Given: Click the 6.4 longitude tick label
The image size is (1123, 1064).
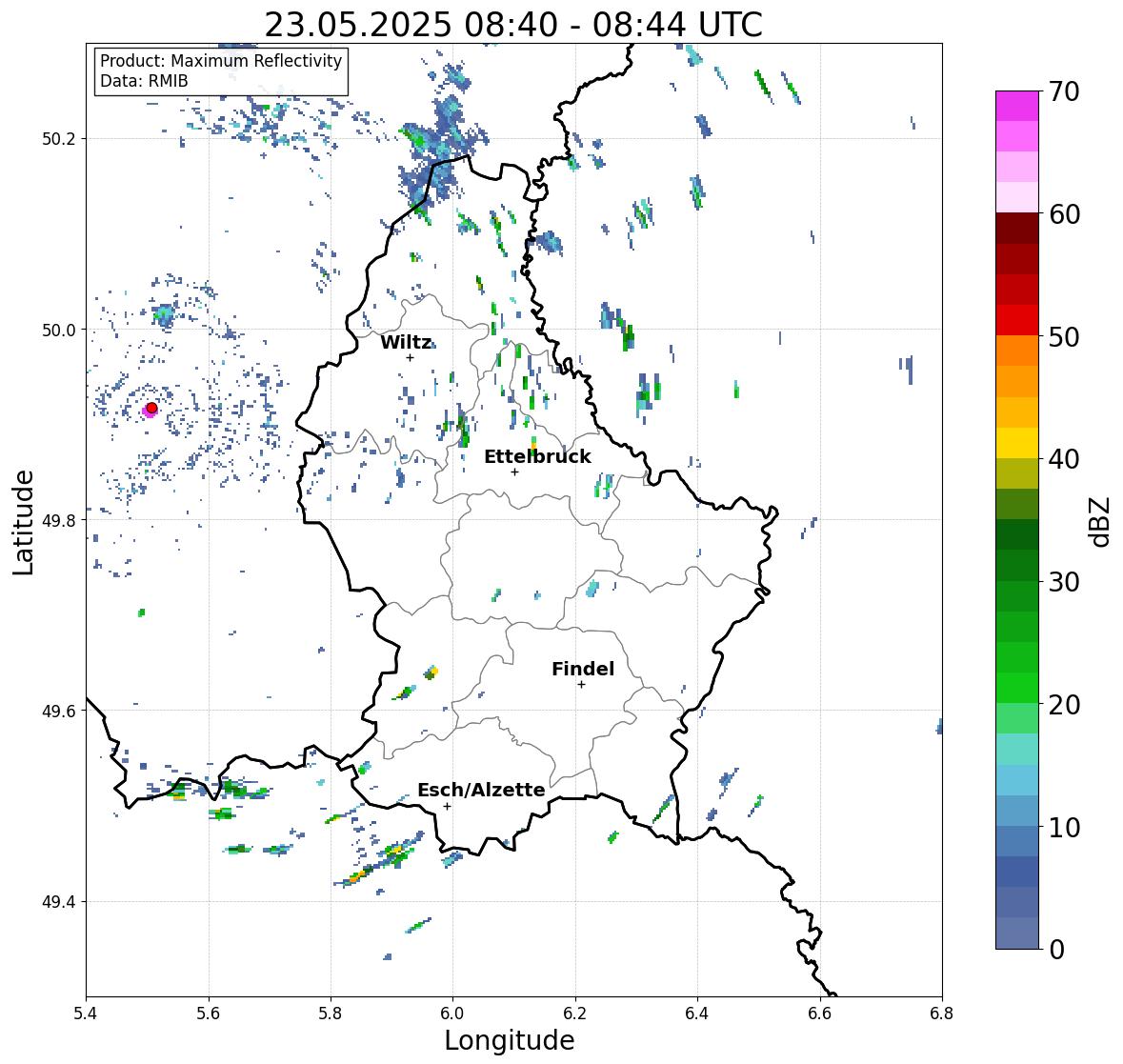Looking at the screenshot, I should 697,1013.
